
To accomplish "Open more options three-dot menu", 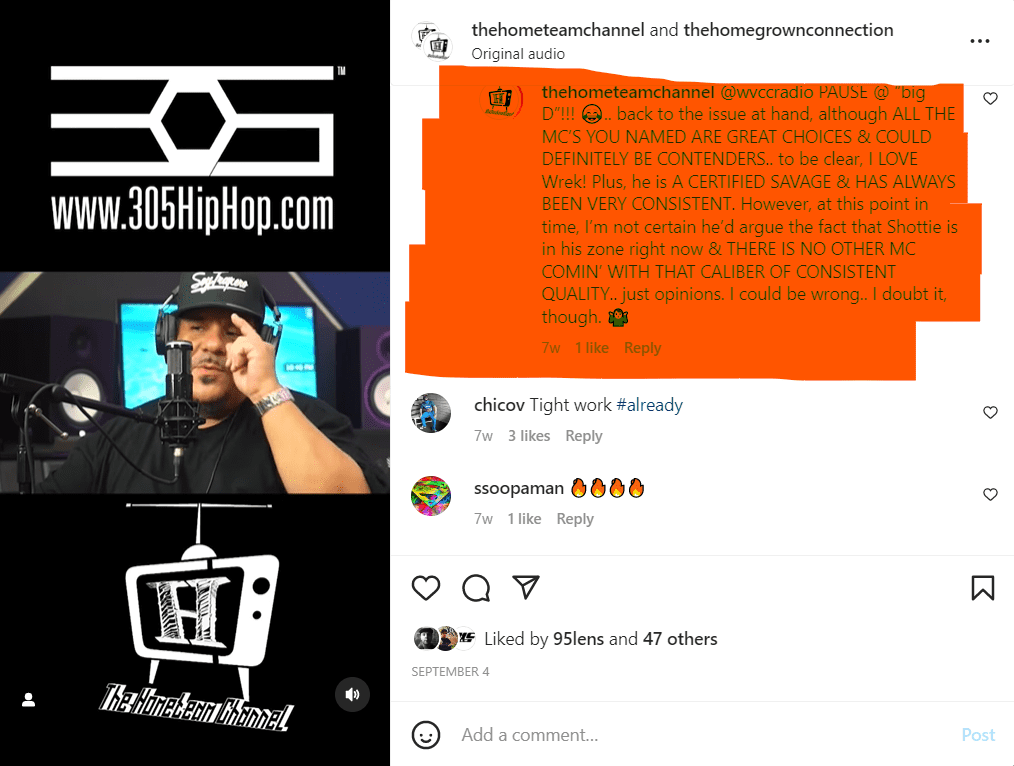I will click(x=980, y=41).
